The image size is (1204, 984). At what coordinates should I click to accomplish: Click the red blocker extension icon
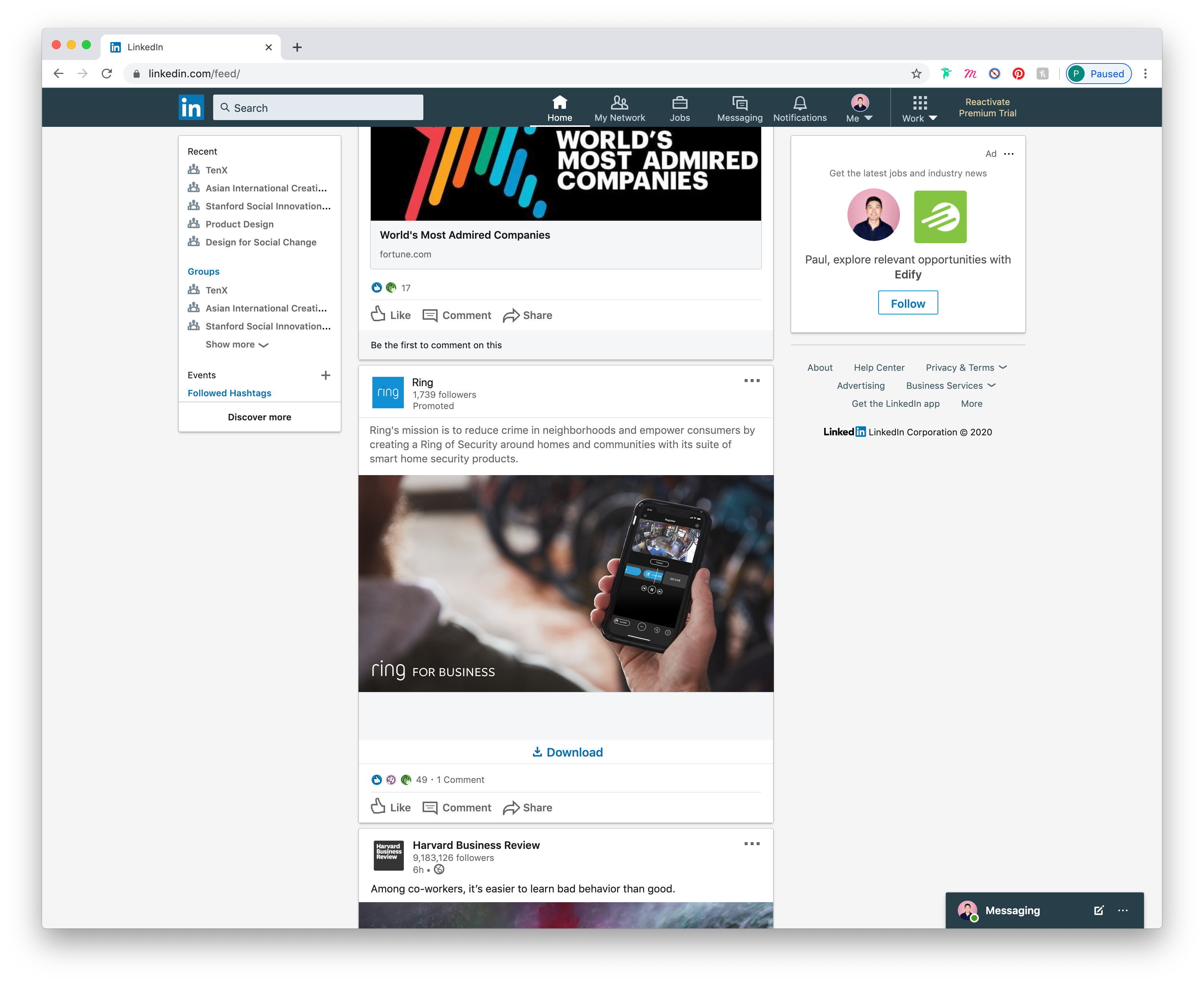[x=994, y=74]
